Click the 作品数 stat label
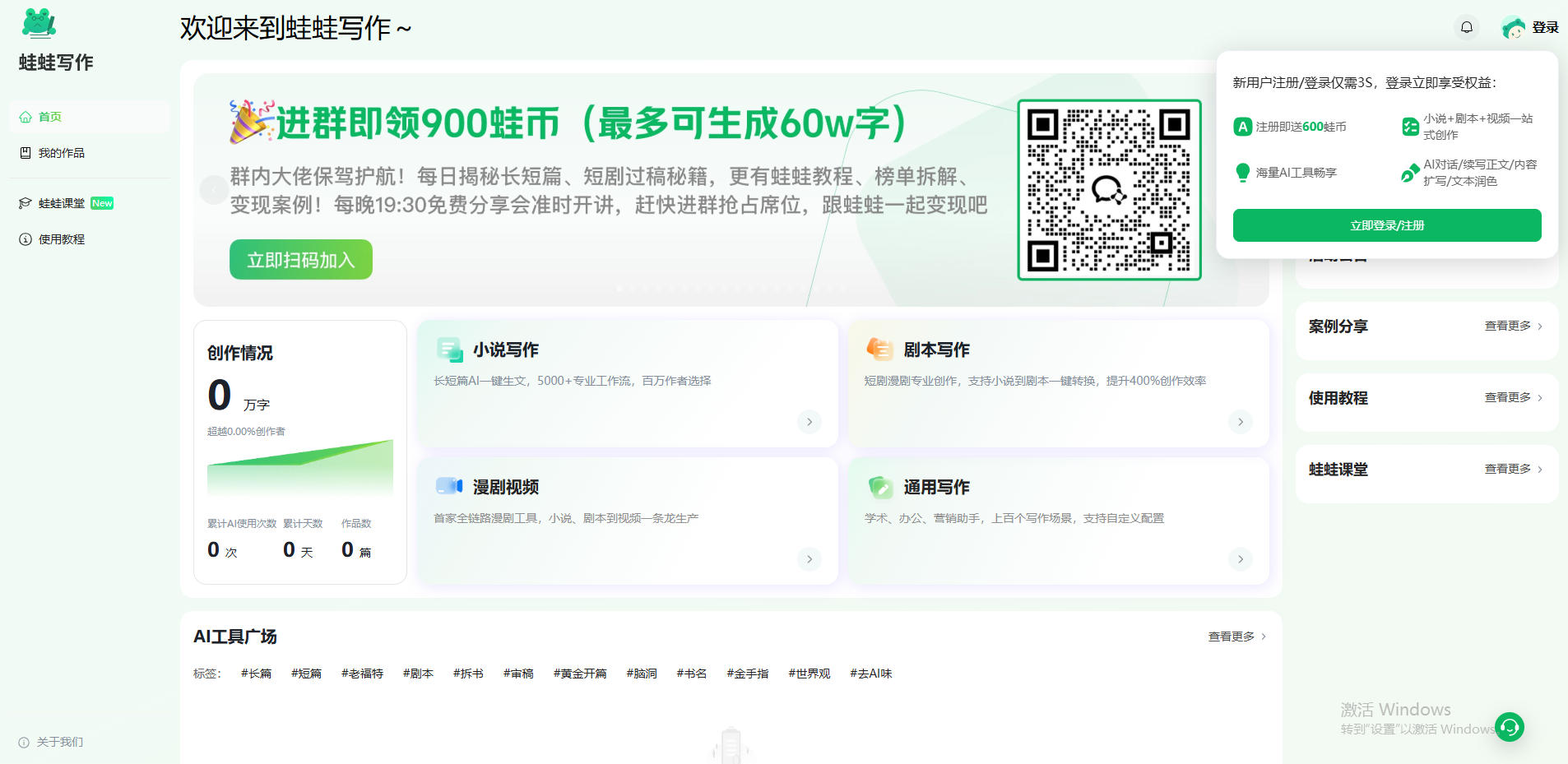The image size is (1568, 764). [356, 523]
